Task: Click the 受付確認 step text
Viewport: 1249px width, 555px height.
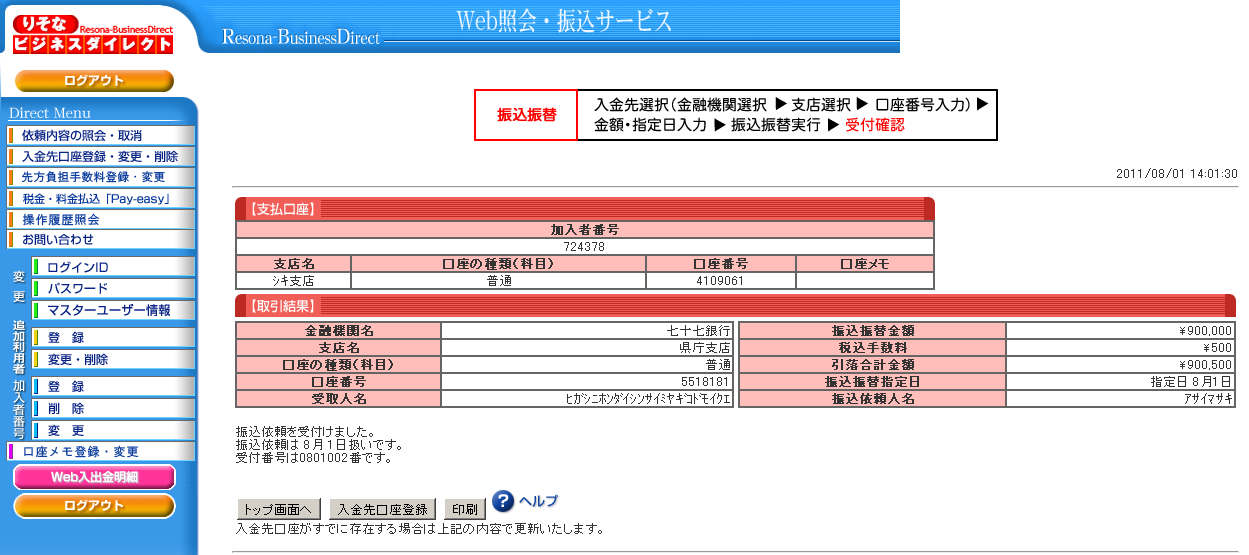Action: [874, 125]
